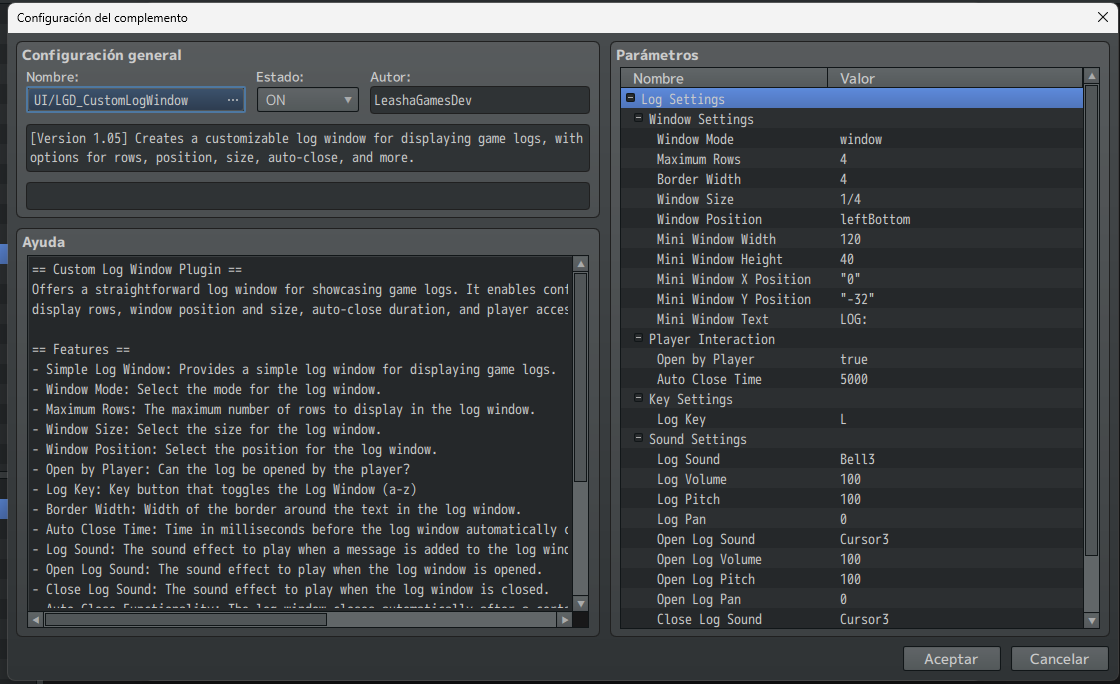Click the parameters list scroll up arrow
This screenshot has height=684, width=1120.
click(x=1091, y=76)
